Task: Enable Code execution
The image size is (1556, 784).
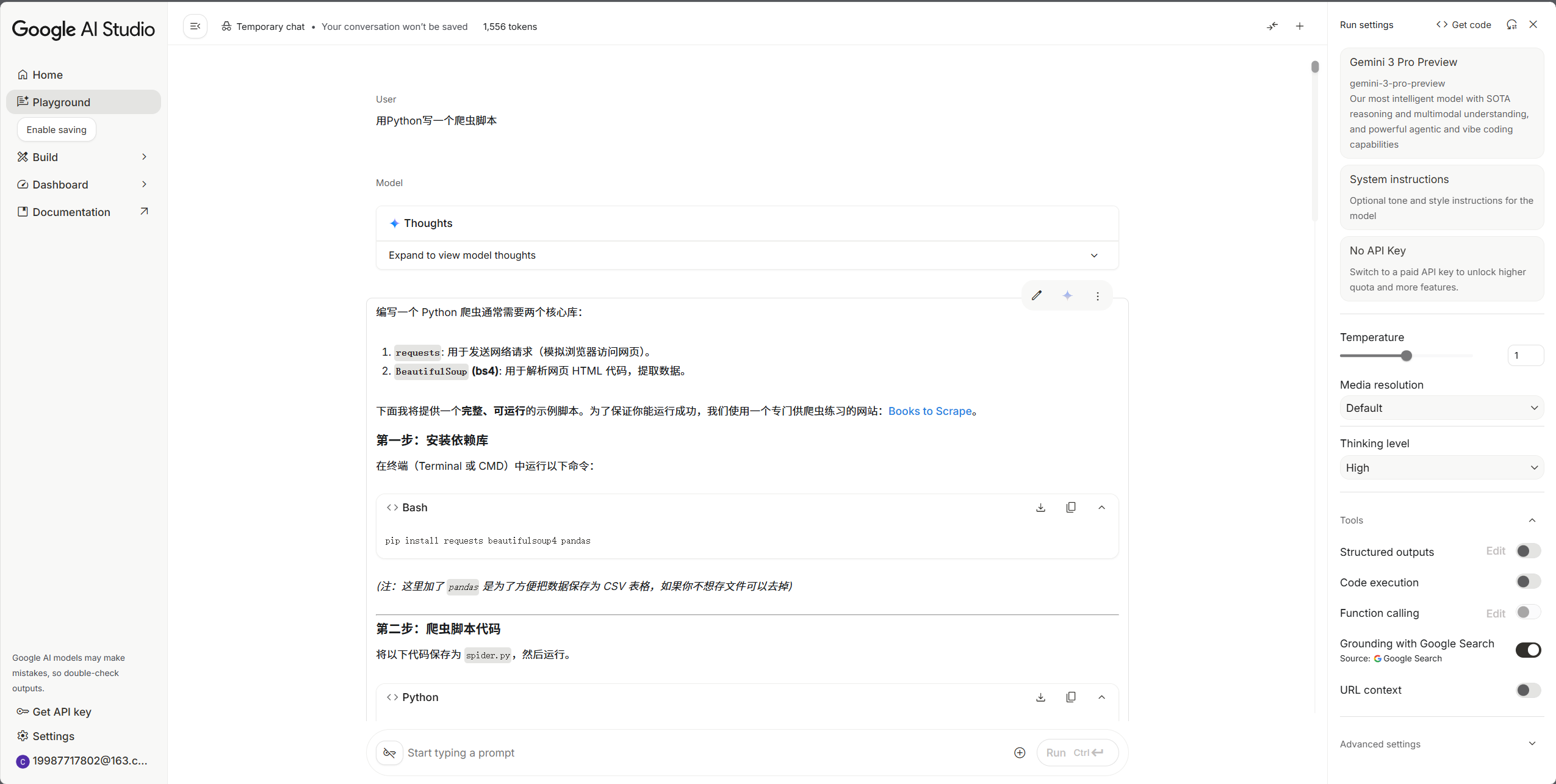Action: click(1527, 581)
